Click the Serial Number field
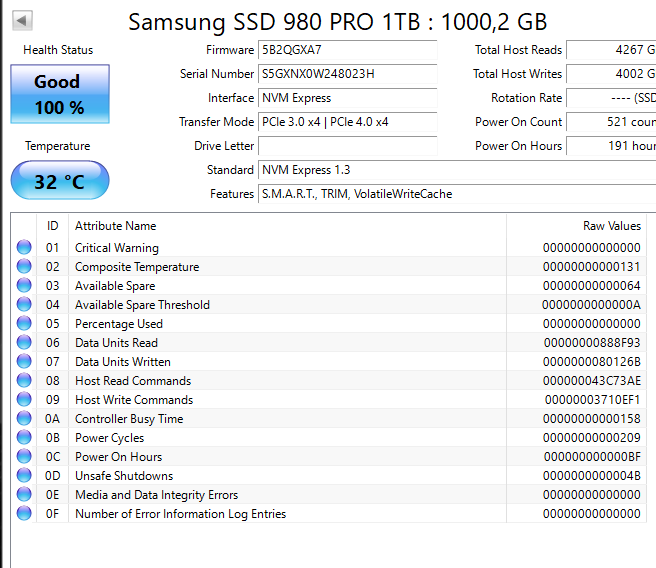Image resolution: width=656 pixels, height=568 pixels. click(x=347, y=74)
